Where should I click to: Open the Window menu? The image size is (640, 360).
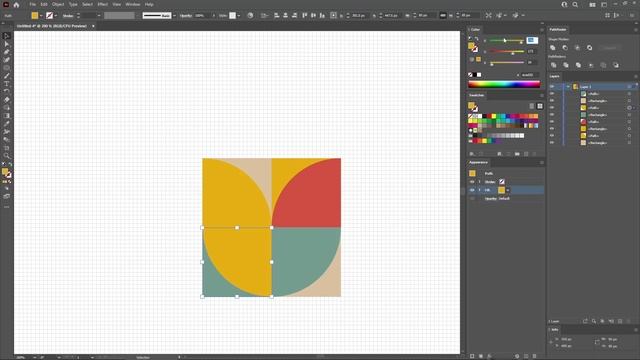[x=133, y=4]
